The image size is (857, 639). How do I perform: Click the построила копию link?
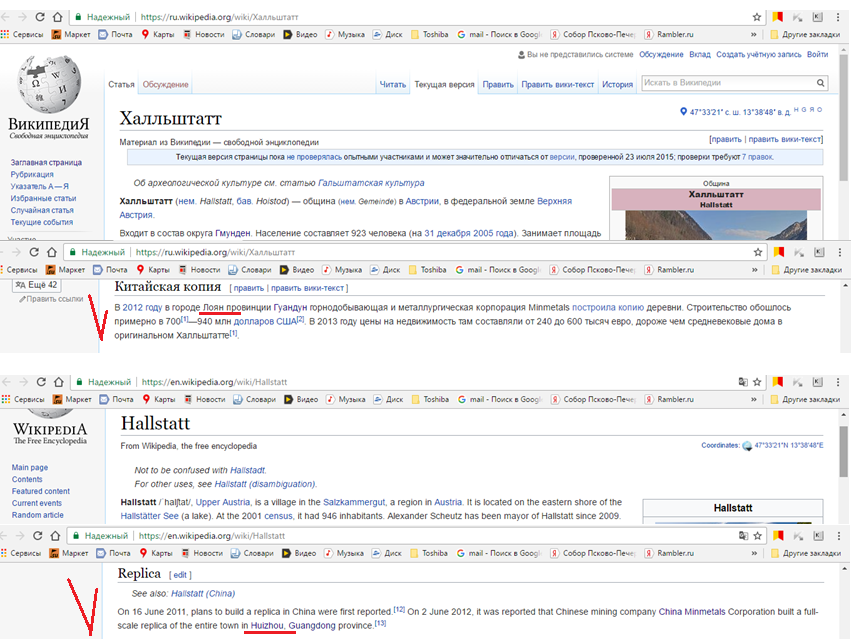click(x=608, y=308)
